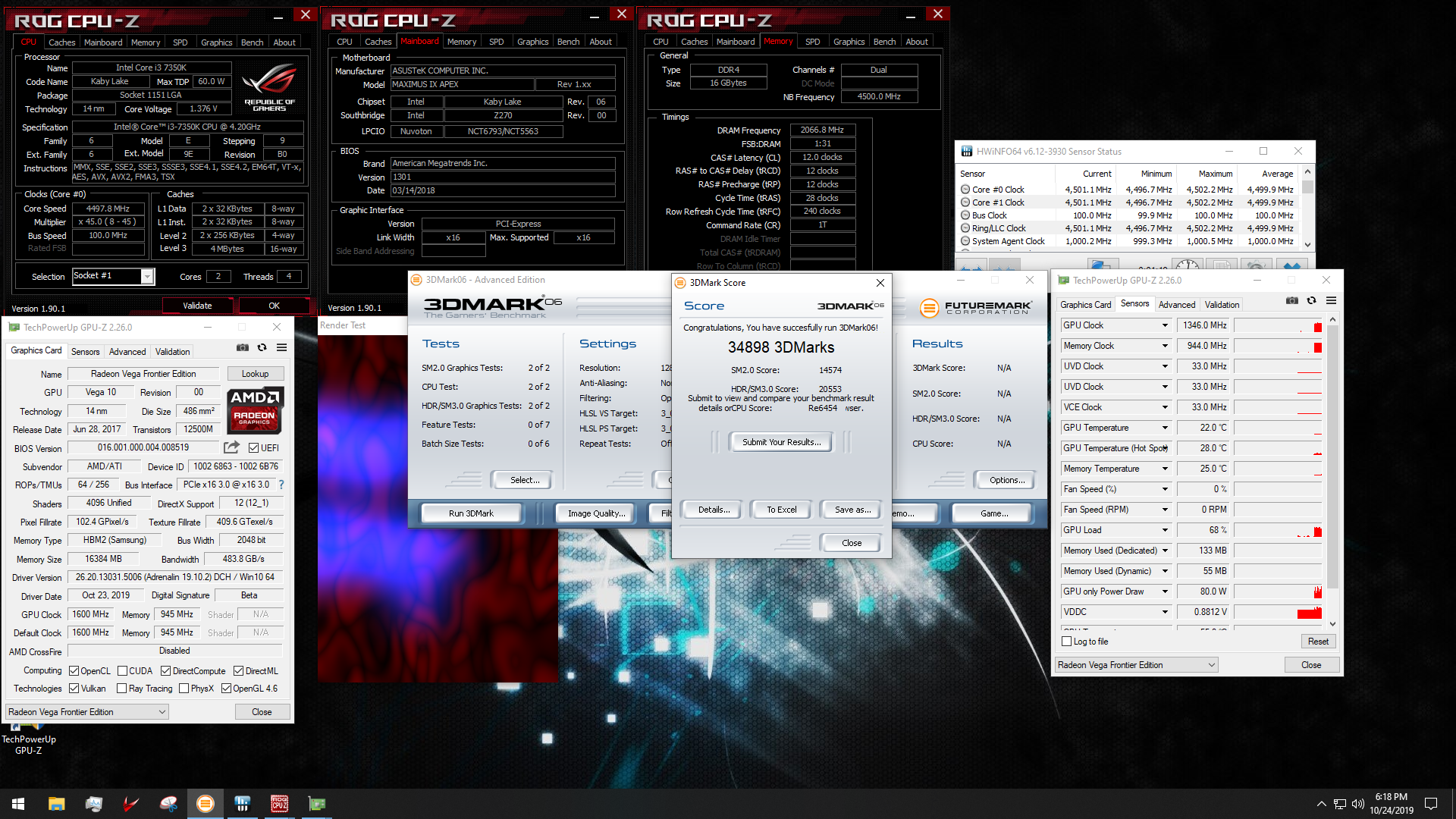
Task: Click the Bus Interface question mark
Action: 281,485
